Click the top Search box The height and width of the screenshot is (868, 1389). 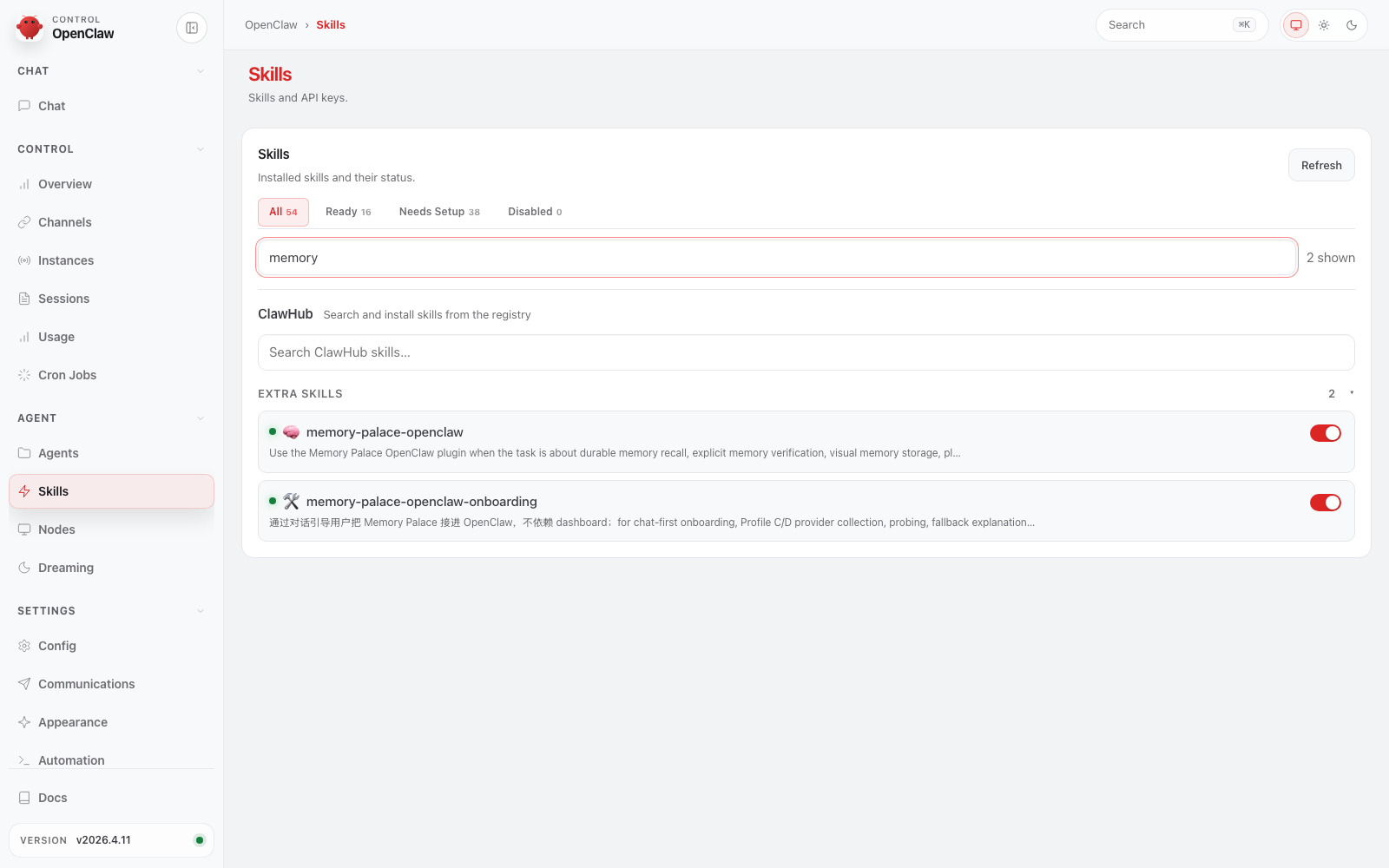[x=1182, y=25]
